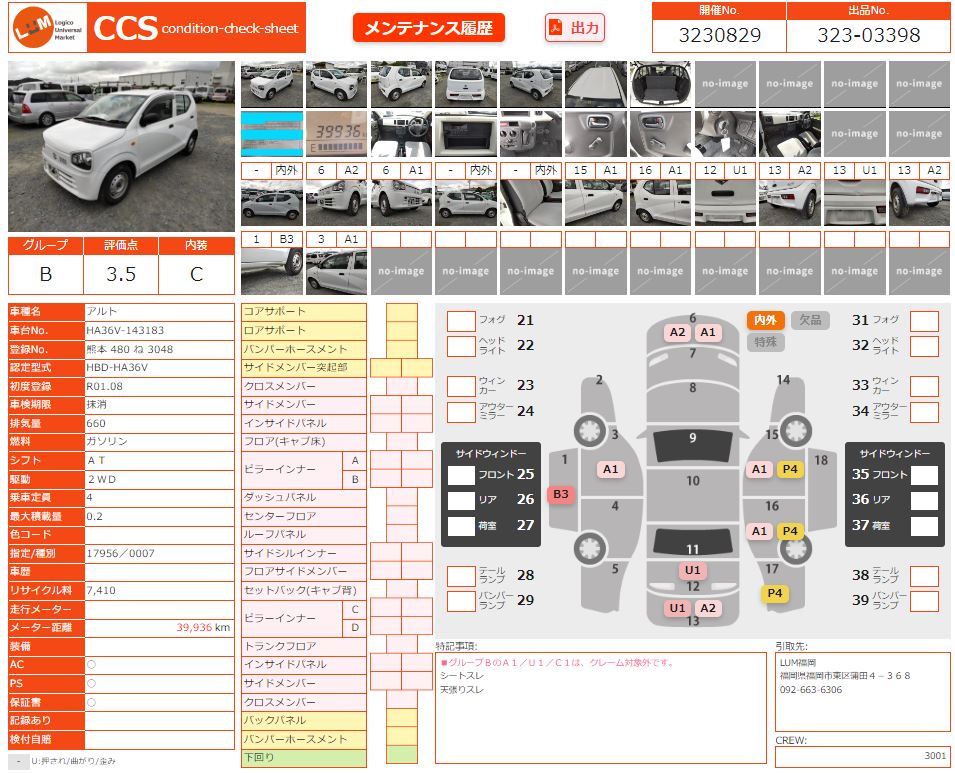Viewport: 955px width, 773px height.
Task: Check the right テールランプ 38 checkbox
Action: coord(924,576)
